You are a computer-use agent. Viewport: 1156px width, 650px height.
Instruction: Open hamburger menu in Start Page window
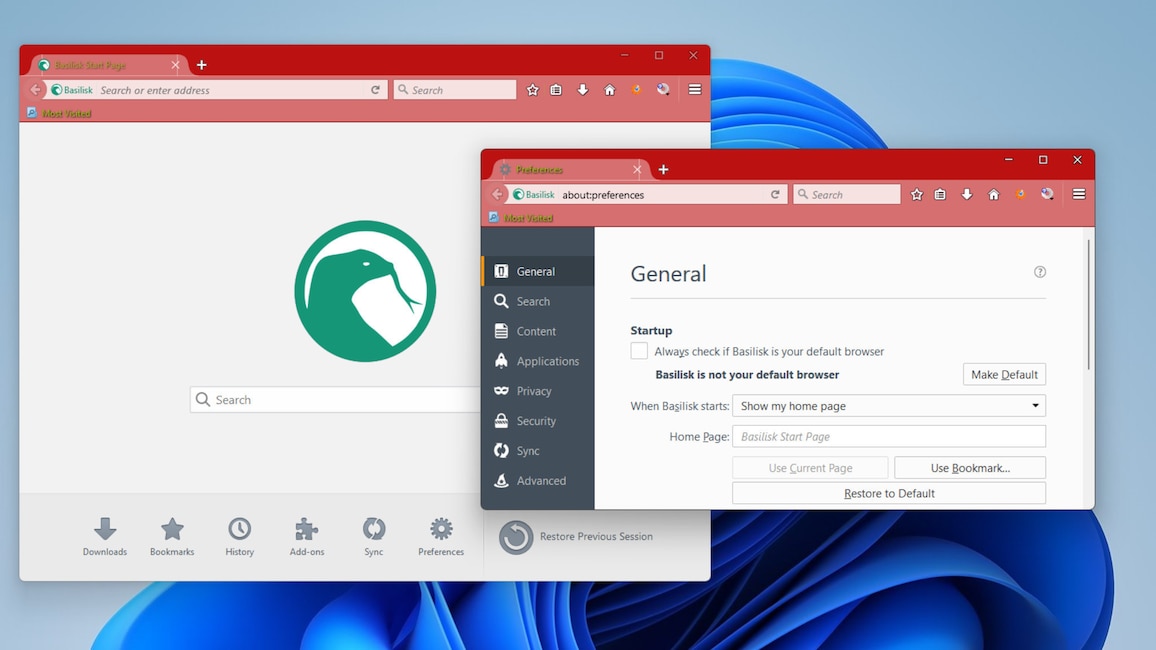coord(694,90)
